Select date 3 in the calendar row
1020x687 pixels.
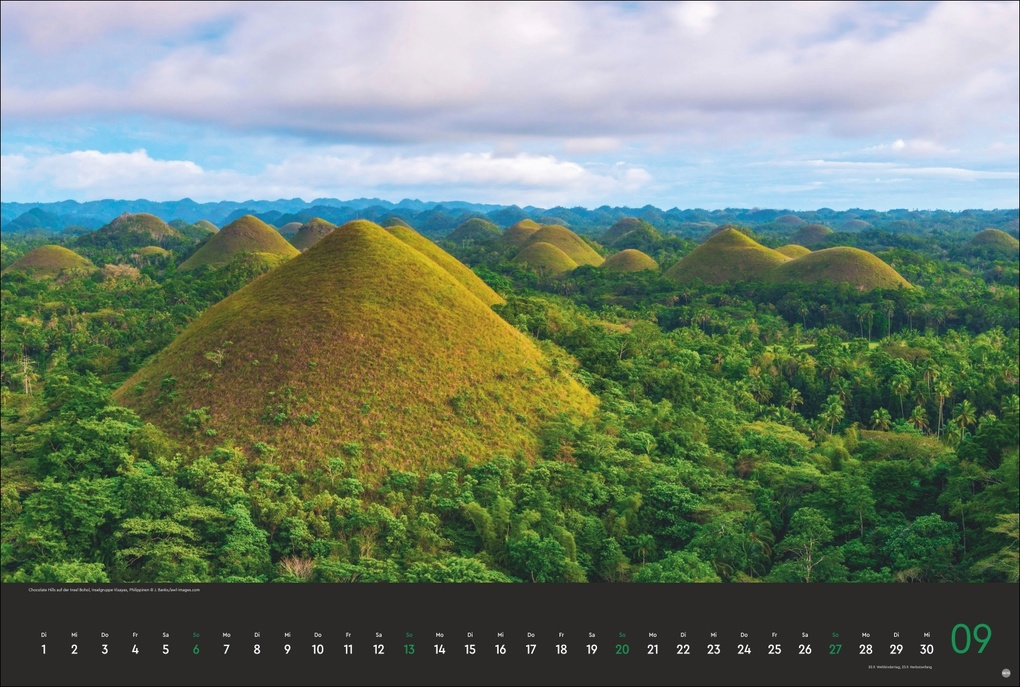(104, 649)
